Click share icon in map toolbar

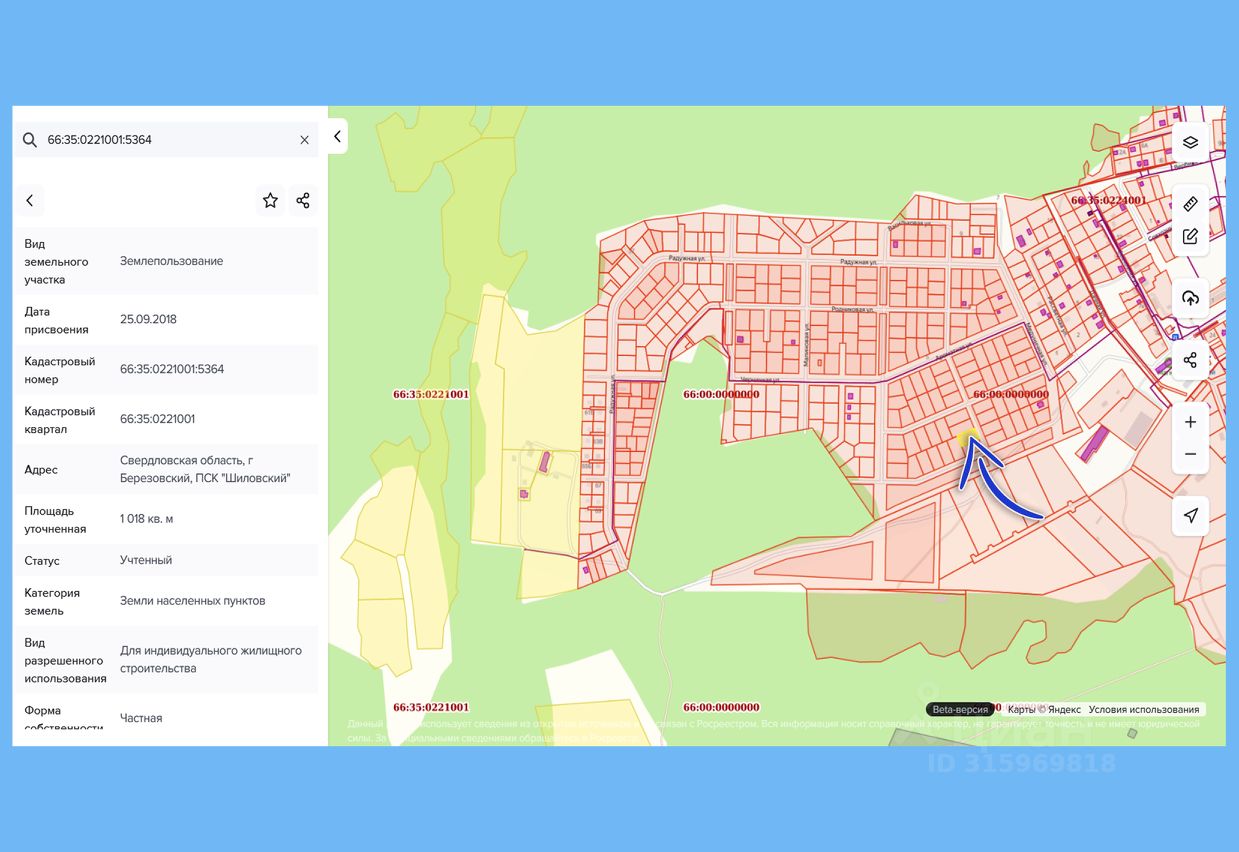point(1190,360)
